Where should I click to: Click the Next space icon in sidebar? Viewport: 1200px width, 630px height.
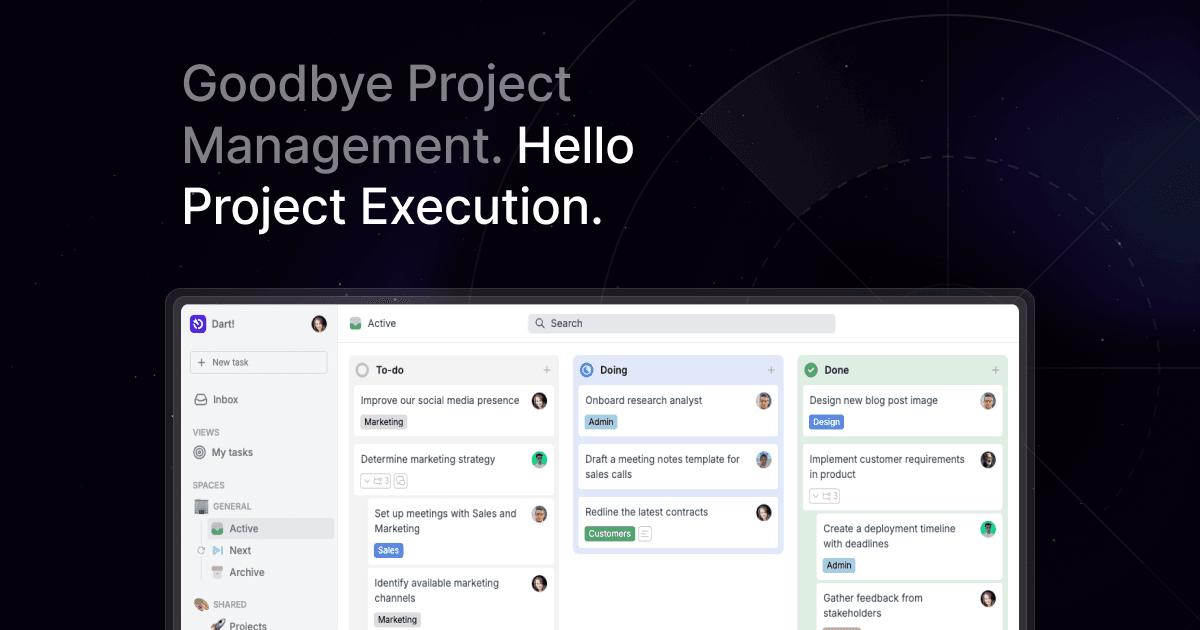coord(216,550)
